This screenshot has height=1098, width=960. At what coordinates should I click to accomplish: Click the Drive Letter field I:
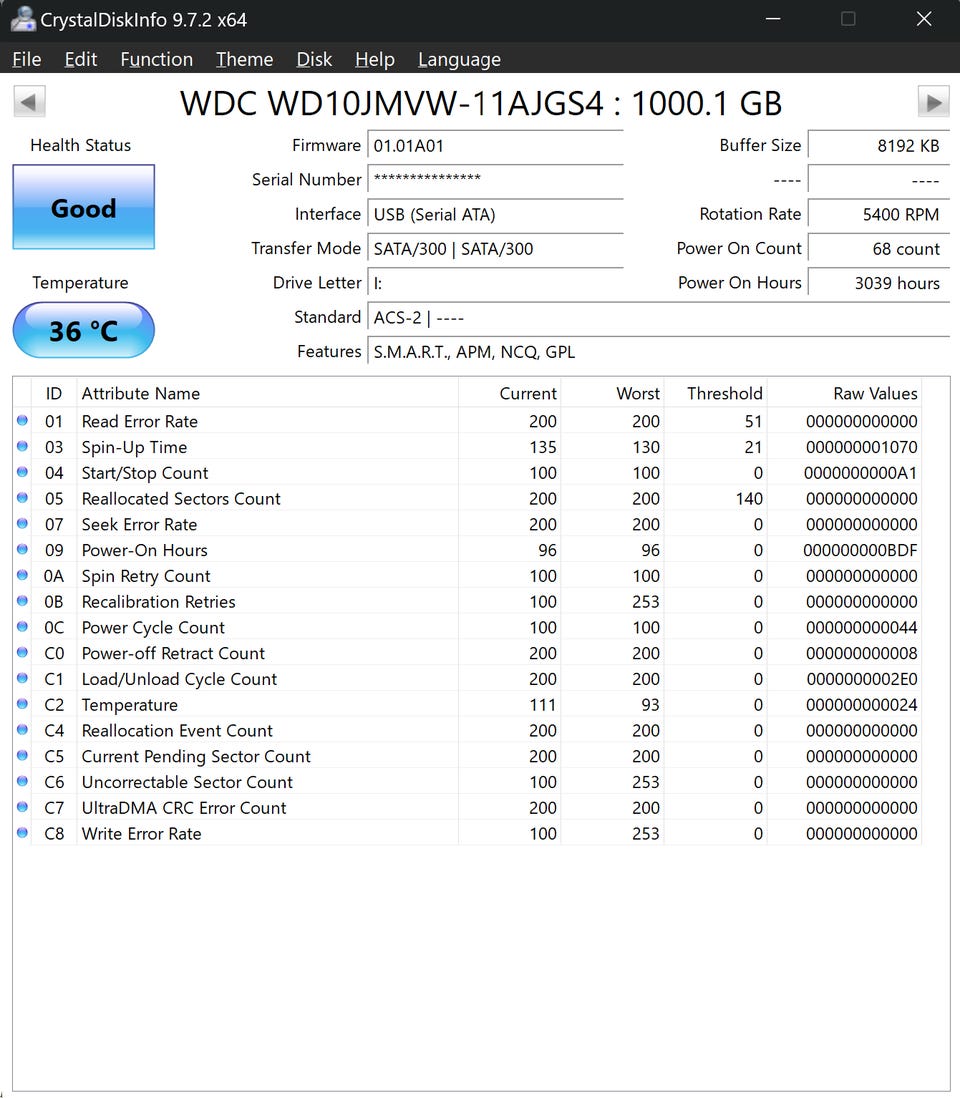pos(495,283)
